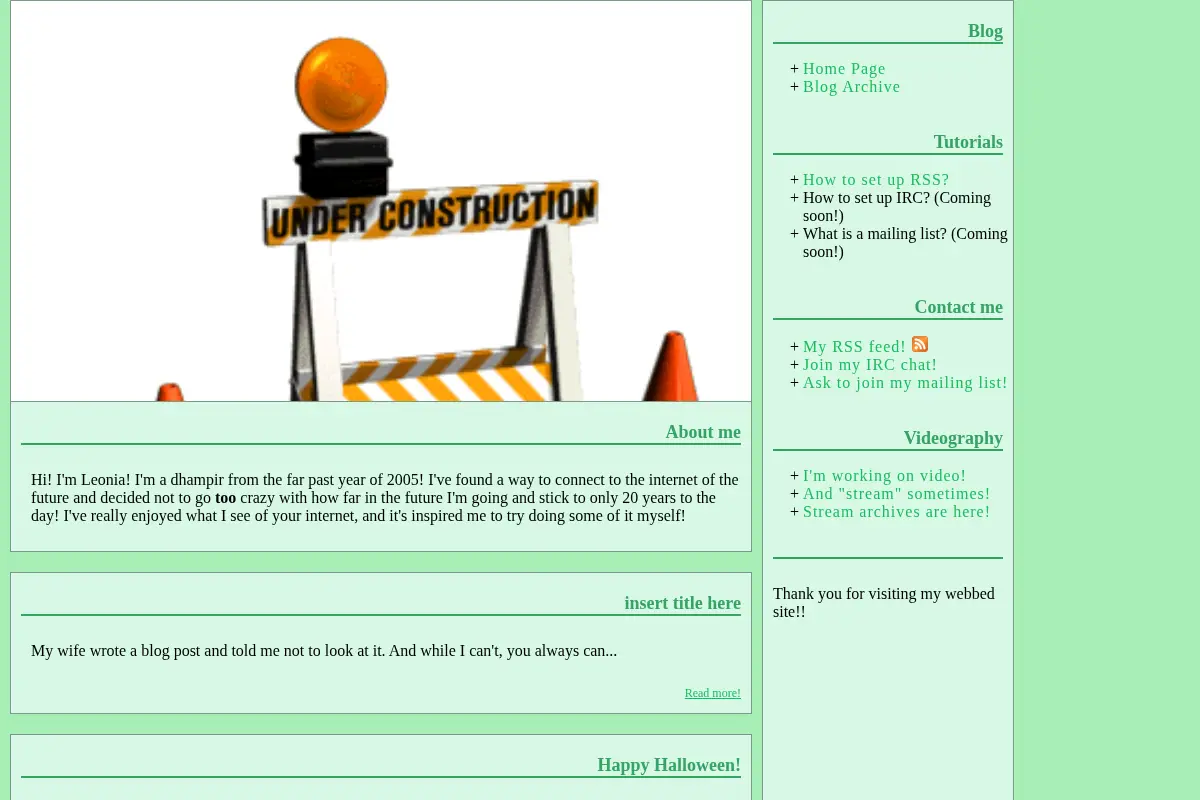Click the orange RSS feed icon
Image resolution: width=1200 pixels, height=800 pixels.
pyautogui.click(x=920, y=344)
